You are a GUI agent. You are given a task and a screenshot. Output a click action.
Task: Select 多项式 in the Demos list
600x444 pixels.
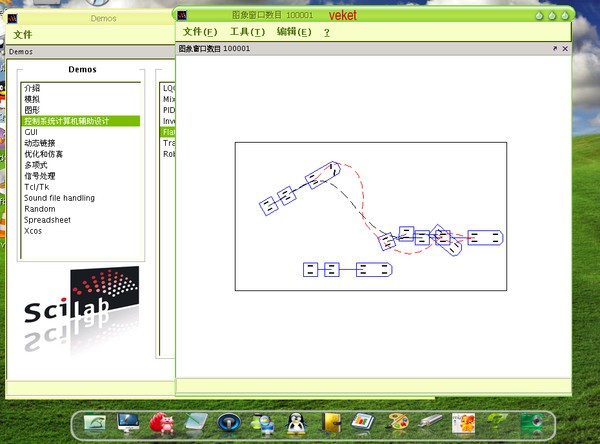click(x=80, y=165)
